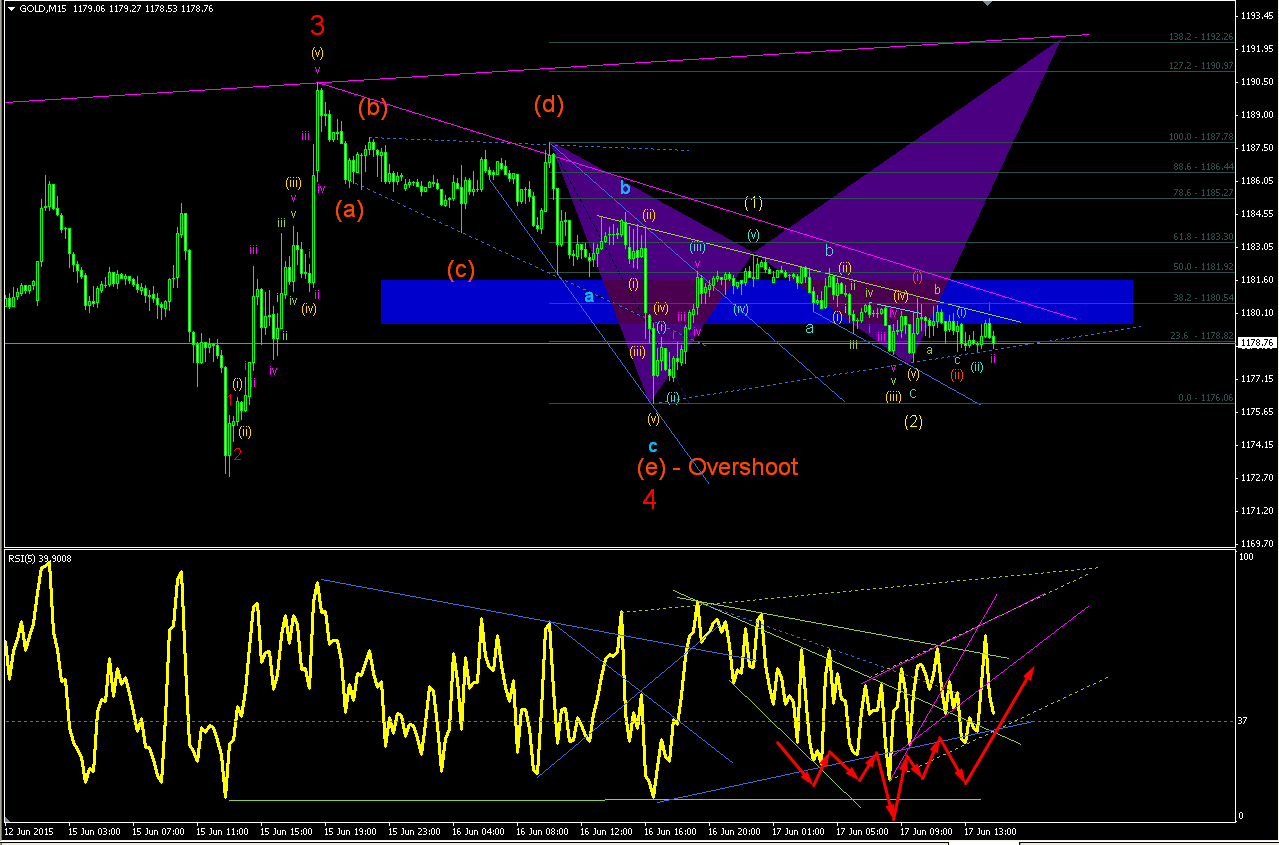Click '15 Jun 19:00' on the time axis
Viewport: 1279px width, 845px height.
pos(350,831)
